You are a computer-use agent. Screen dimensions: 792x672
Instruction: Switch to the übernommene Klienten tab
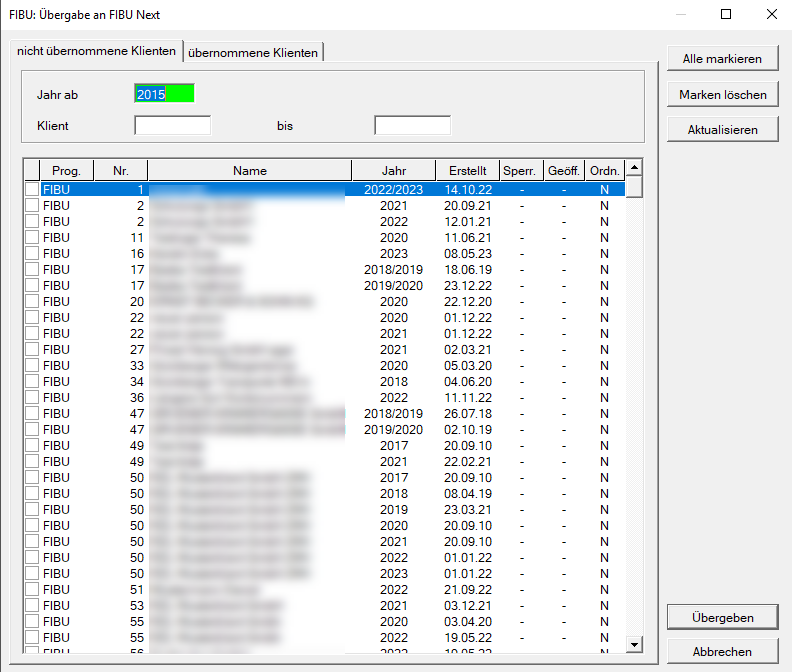pos(253,52)
